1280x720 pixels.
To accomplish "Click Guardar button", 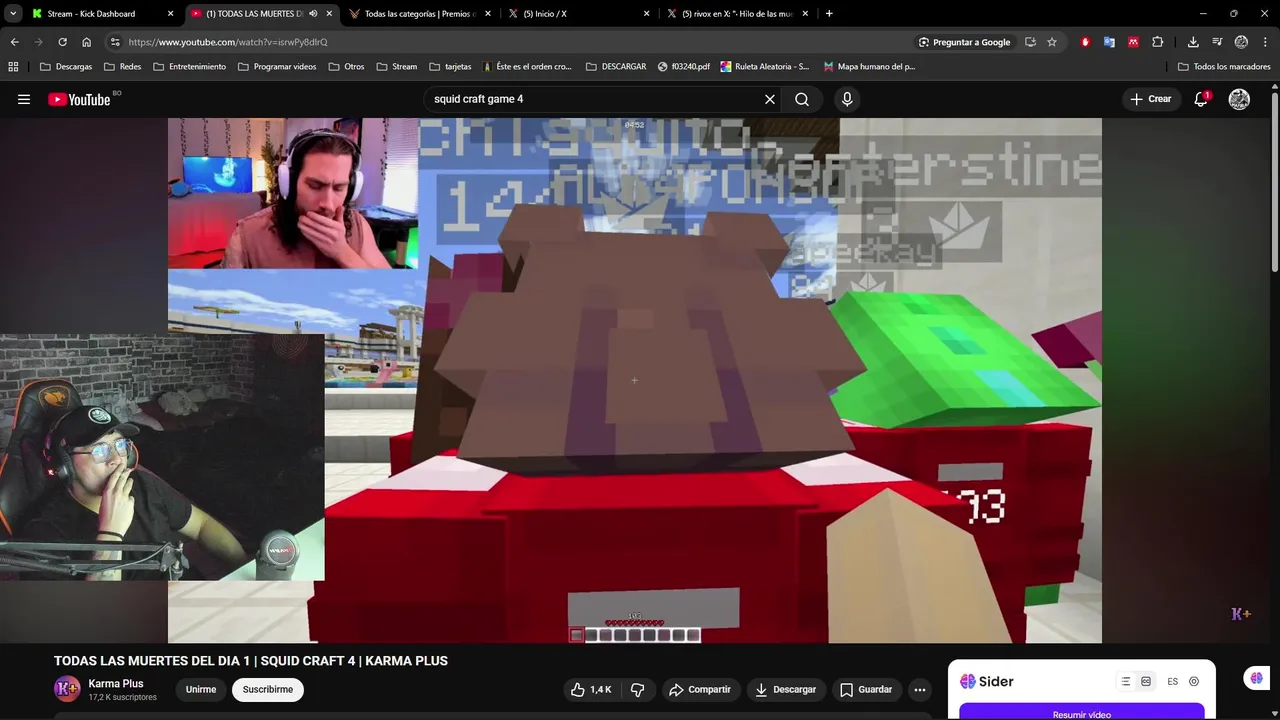I will point(866,689).
